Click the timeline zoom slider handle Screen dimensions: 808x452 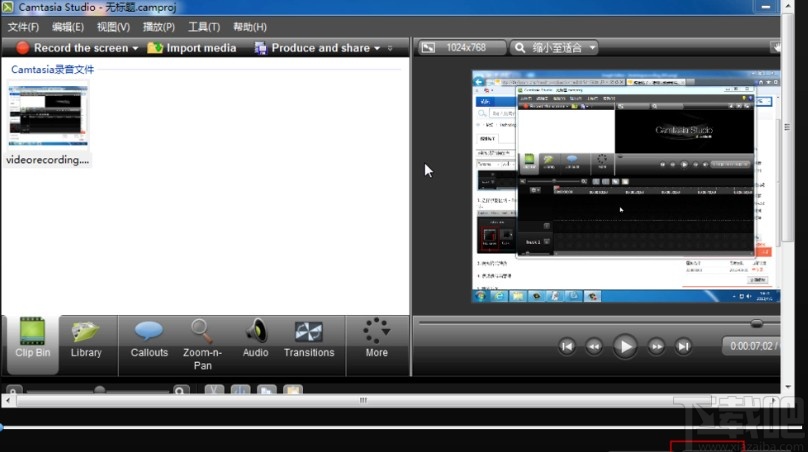(100, 390)
